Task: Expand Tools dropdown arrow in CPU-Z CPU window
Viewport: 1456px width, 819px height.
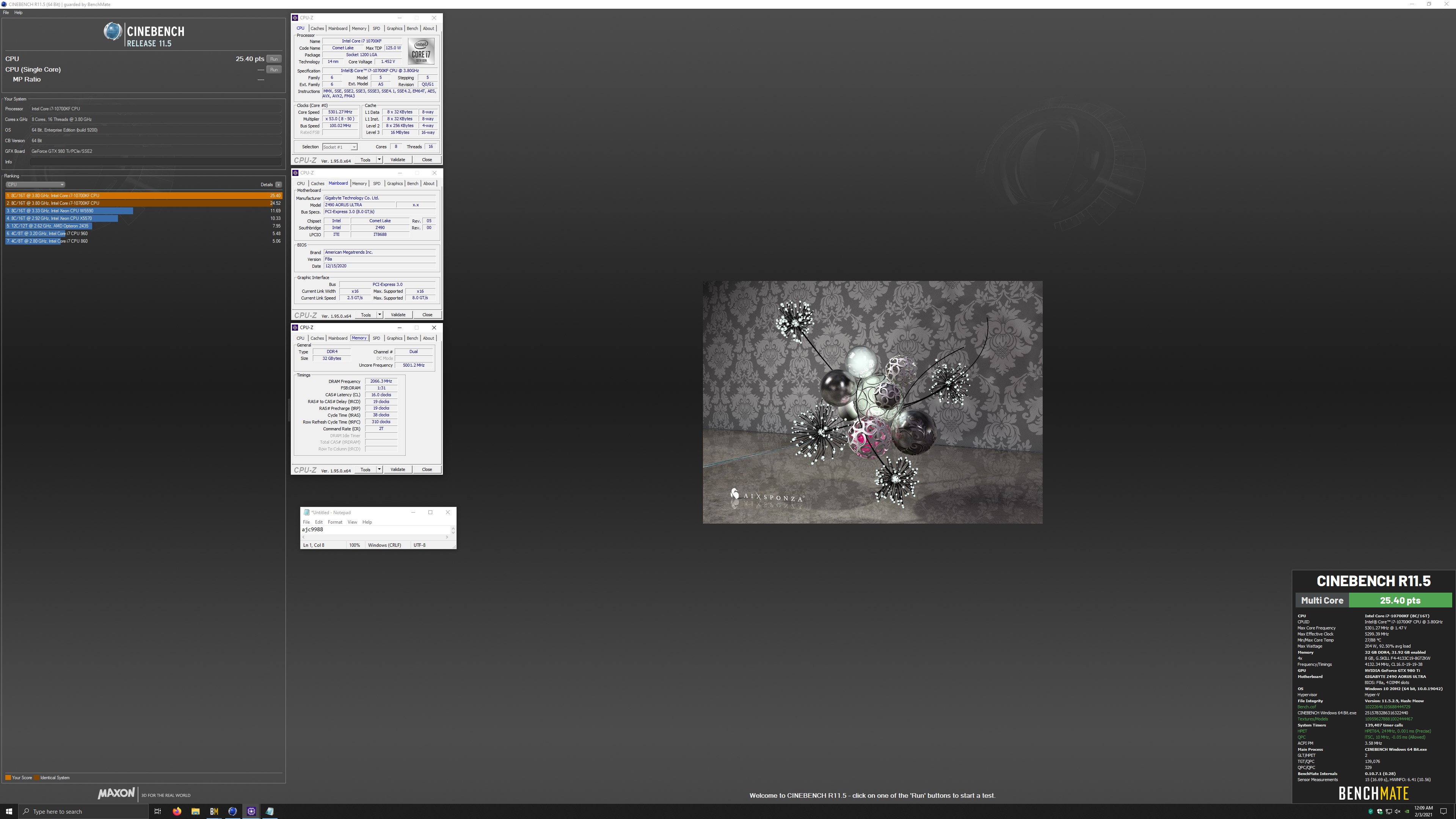Action: tap(379, 159)
